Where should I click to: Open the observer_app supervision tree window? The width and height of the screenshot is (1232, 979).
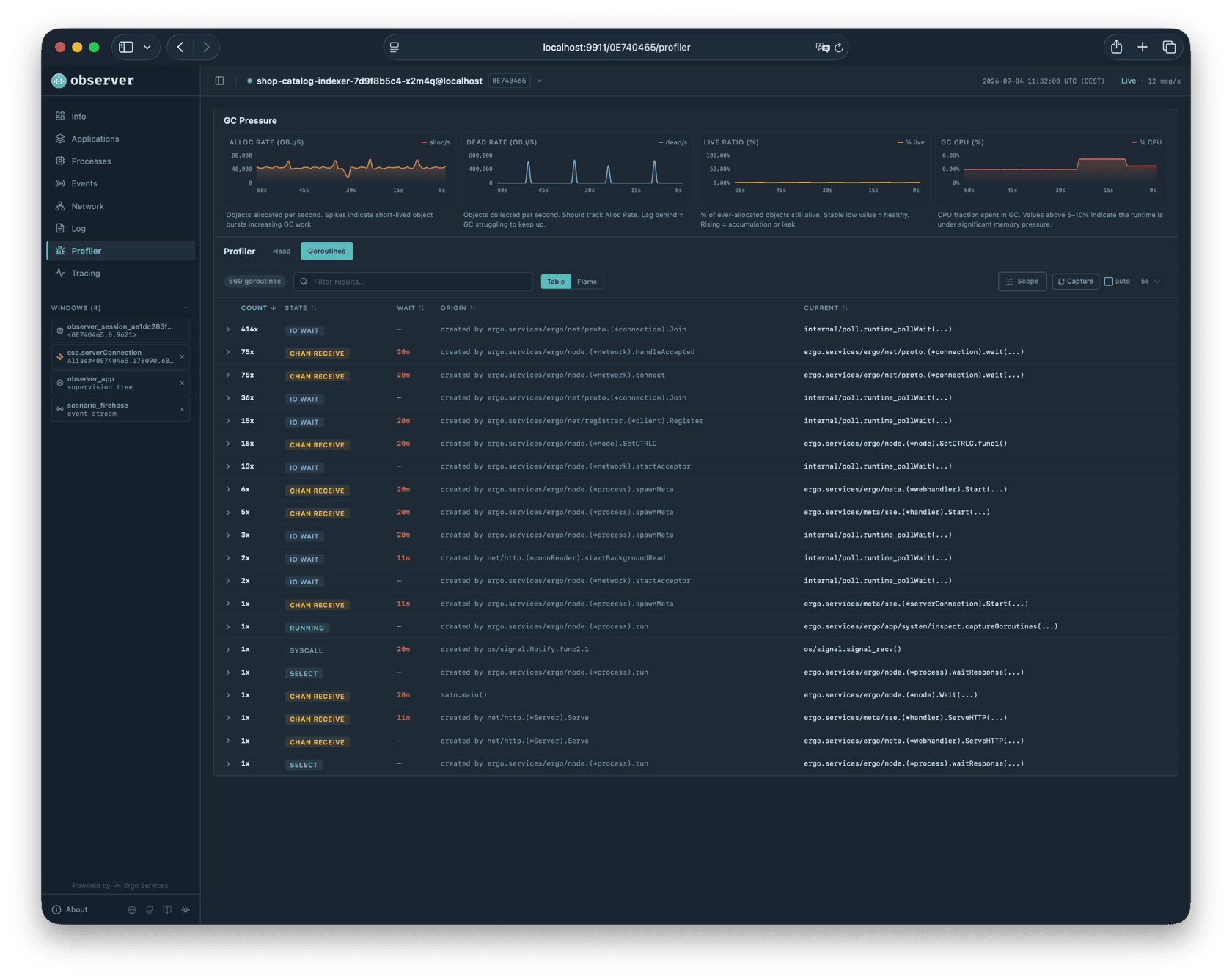(120, 383)
